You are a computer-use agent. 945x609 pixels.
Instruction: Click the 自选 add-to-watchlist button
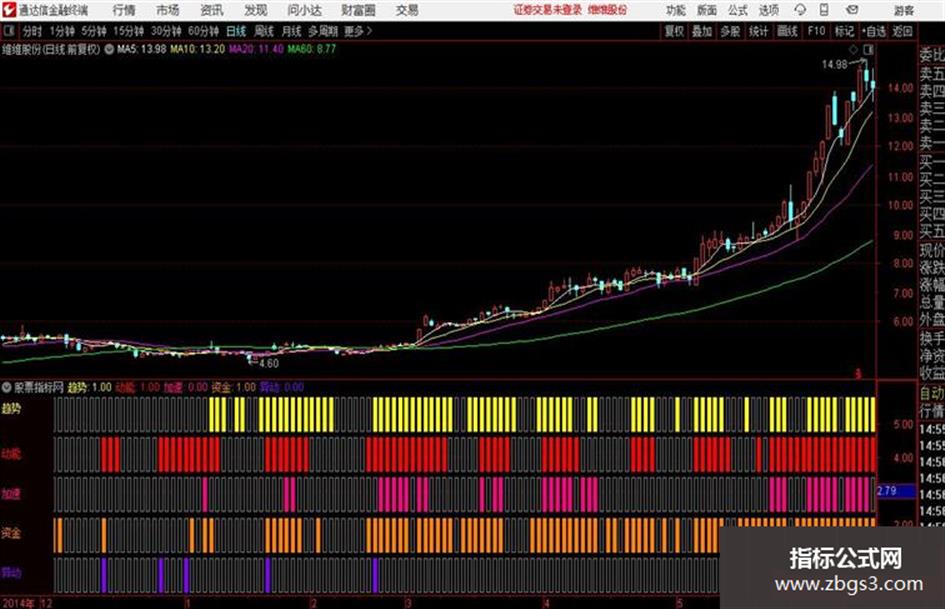[x=874, y=31]
